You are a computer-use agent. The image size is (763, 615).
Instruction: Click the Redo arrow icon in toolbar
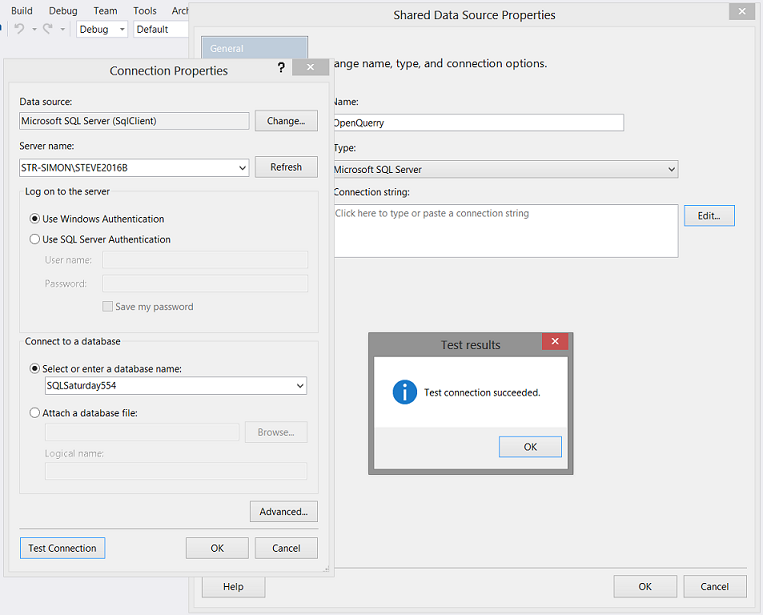tap(47, 29)
